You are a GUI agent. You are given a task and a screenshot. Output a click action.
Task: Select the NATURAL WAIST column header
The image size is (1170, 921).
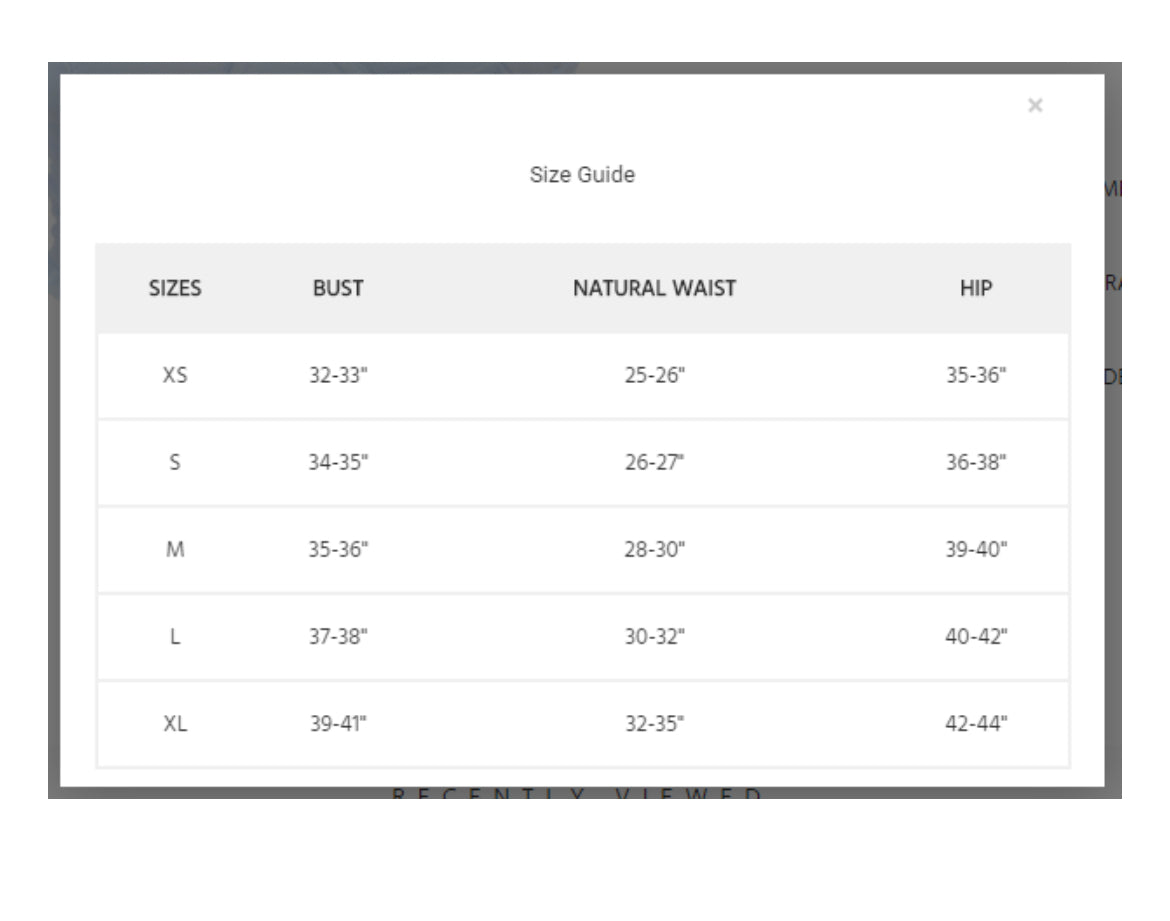(654, 288)
